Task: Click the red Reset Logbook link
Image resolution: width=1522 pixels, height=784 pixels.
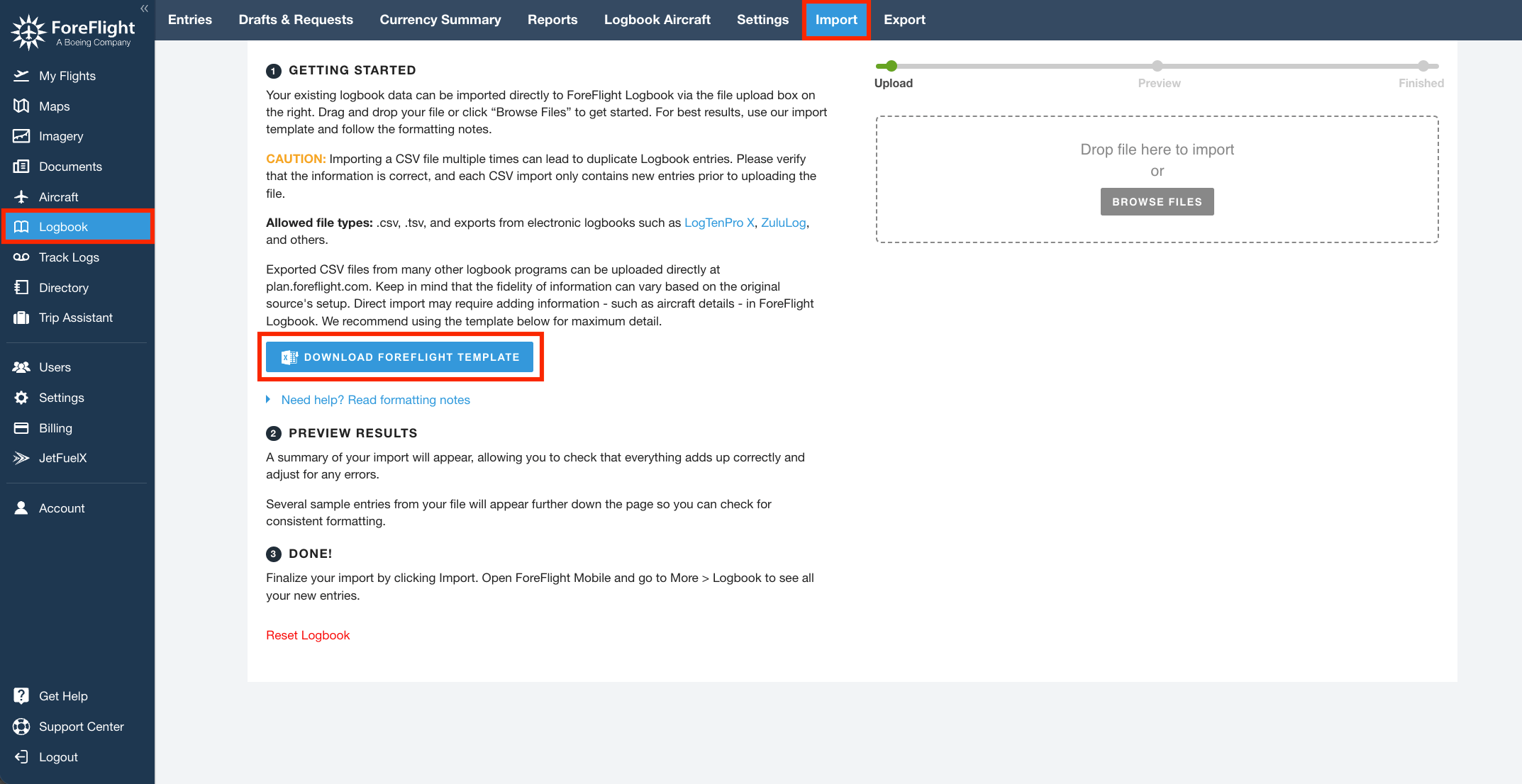Action: (308, 635)
